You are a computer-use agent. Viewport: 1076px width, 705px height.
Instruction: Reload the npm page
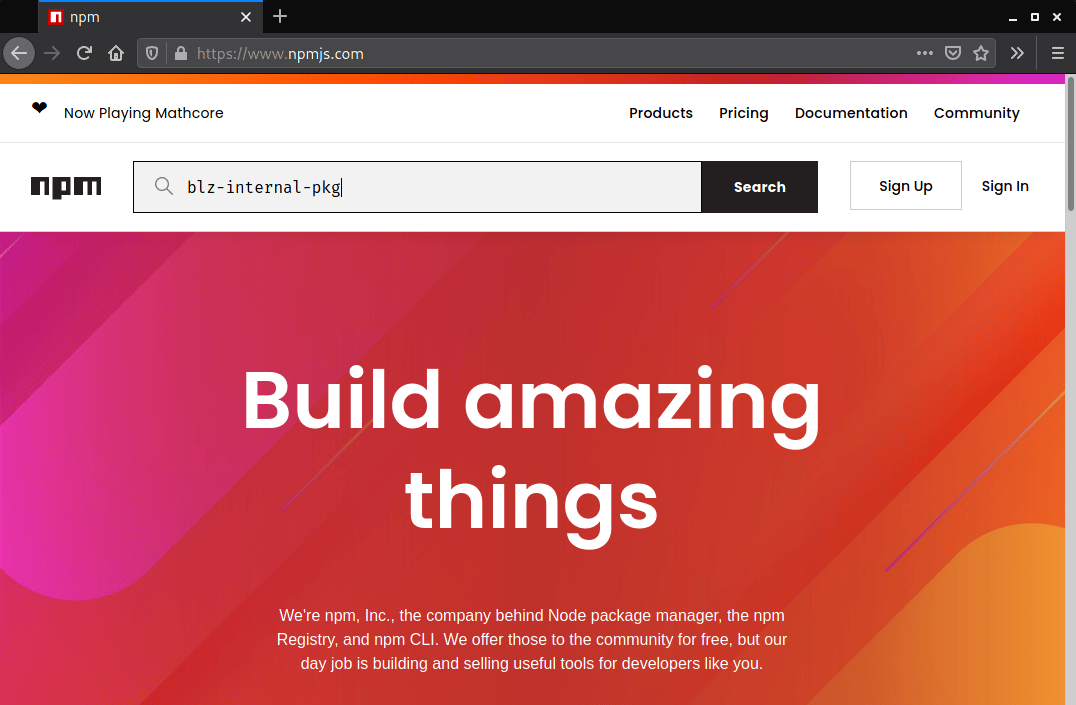pos(84,54)
